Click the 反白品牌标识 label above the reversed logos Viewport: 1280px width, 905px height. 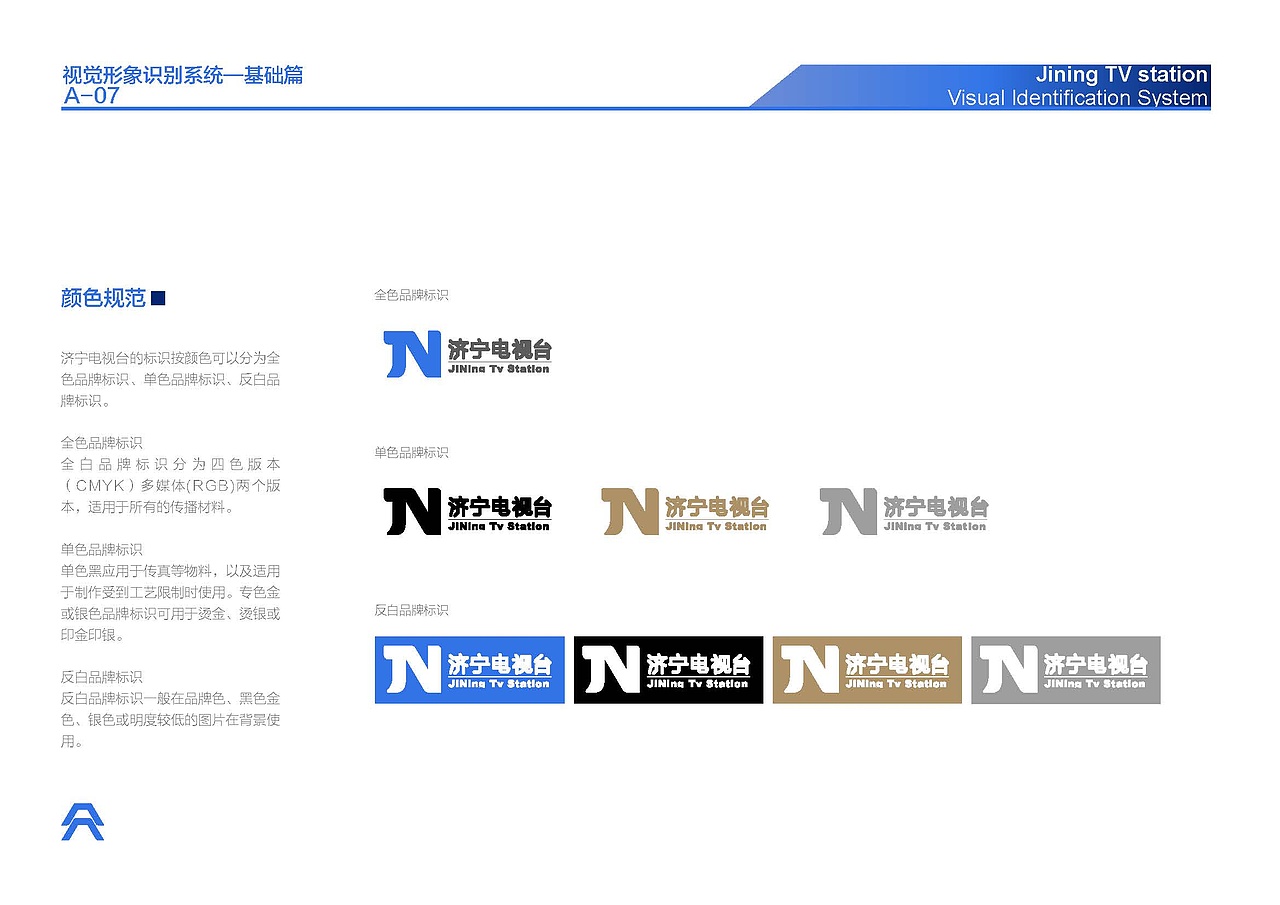point(411,610)
